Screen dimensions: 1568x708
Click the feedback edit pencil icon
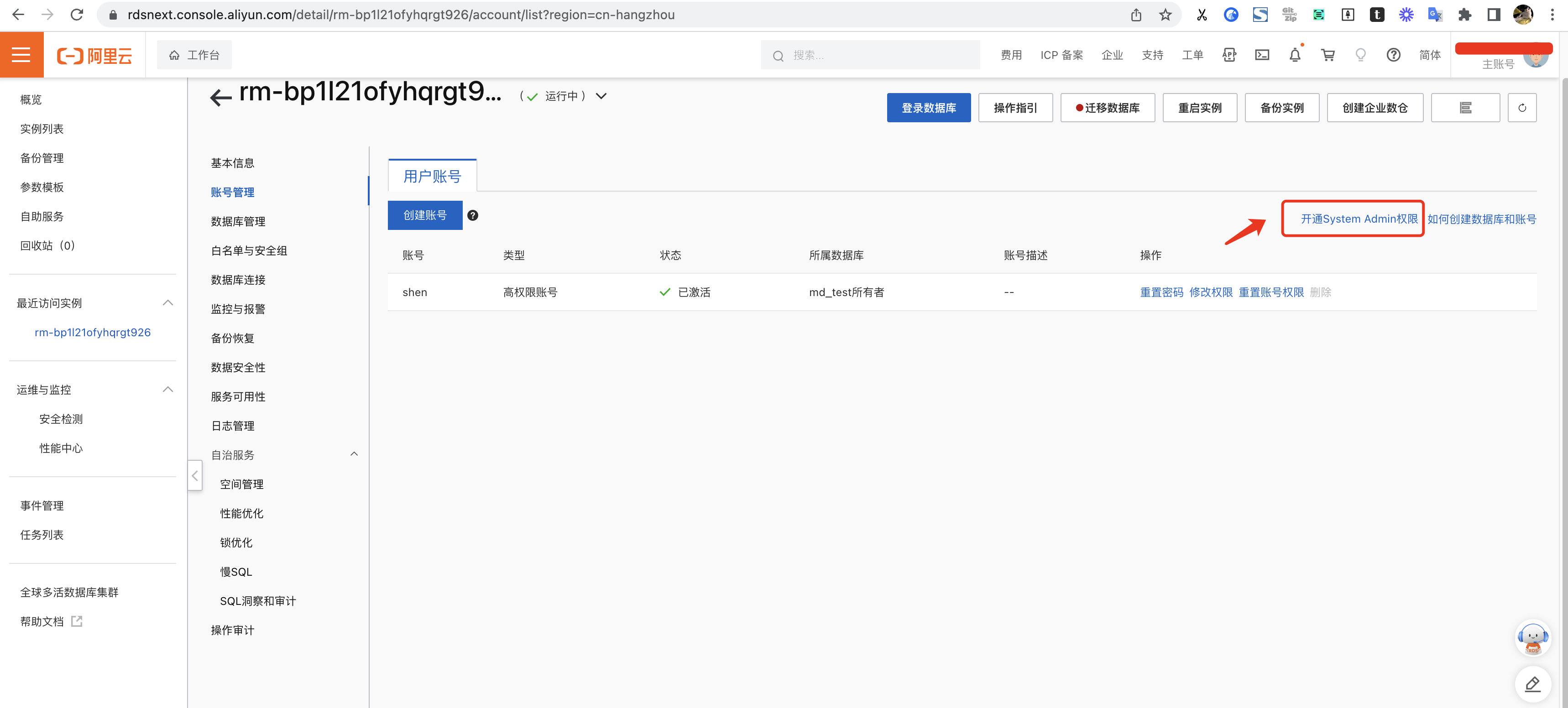click(1532, 684)
